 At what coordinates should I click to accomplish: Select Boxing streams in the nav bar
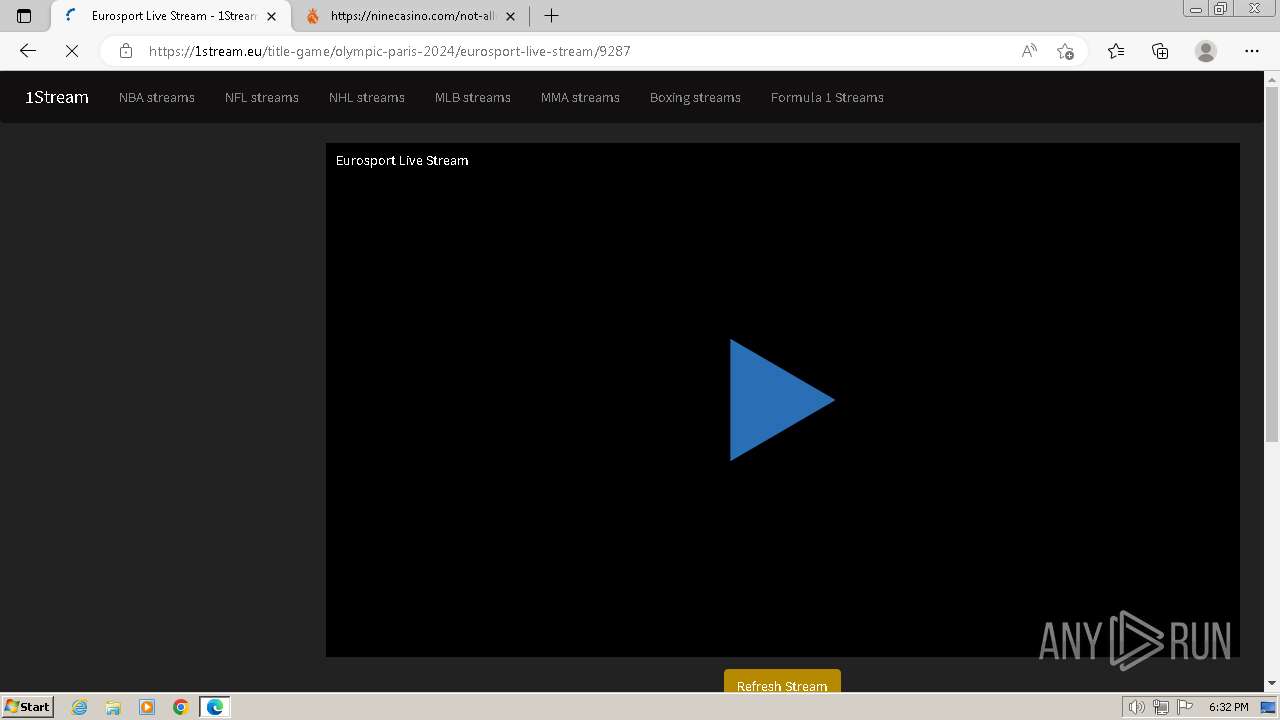coord(695,97)
